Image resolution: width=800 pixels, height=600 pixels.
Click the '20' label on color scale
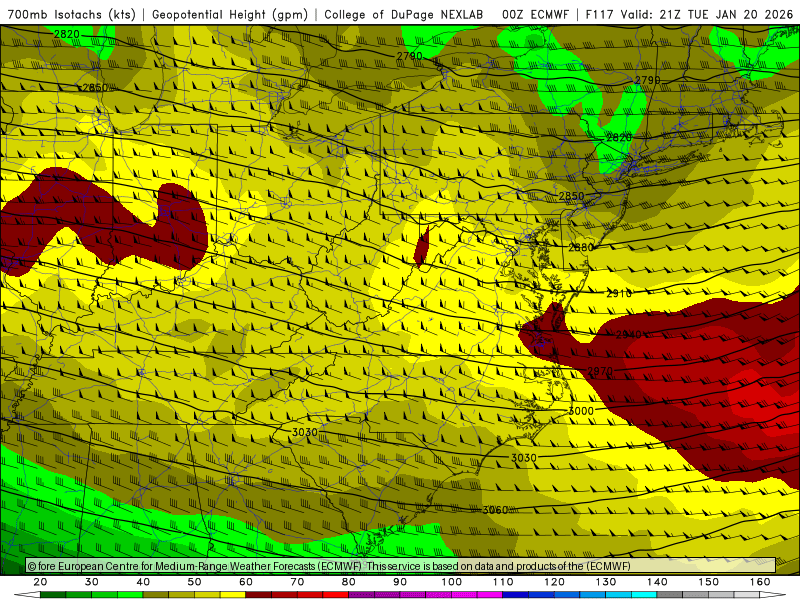40,582
